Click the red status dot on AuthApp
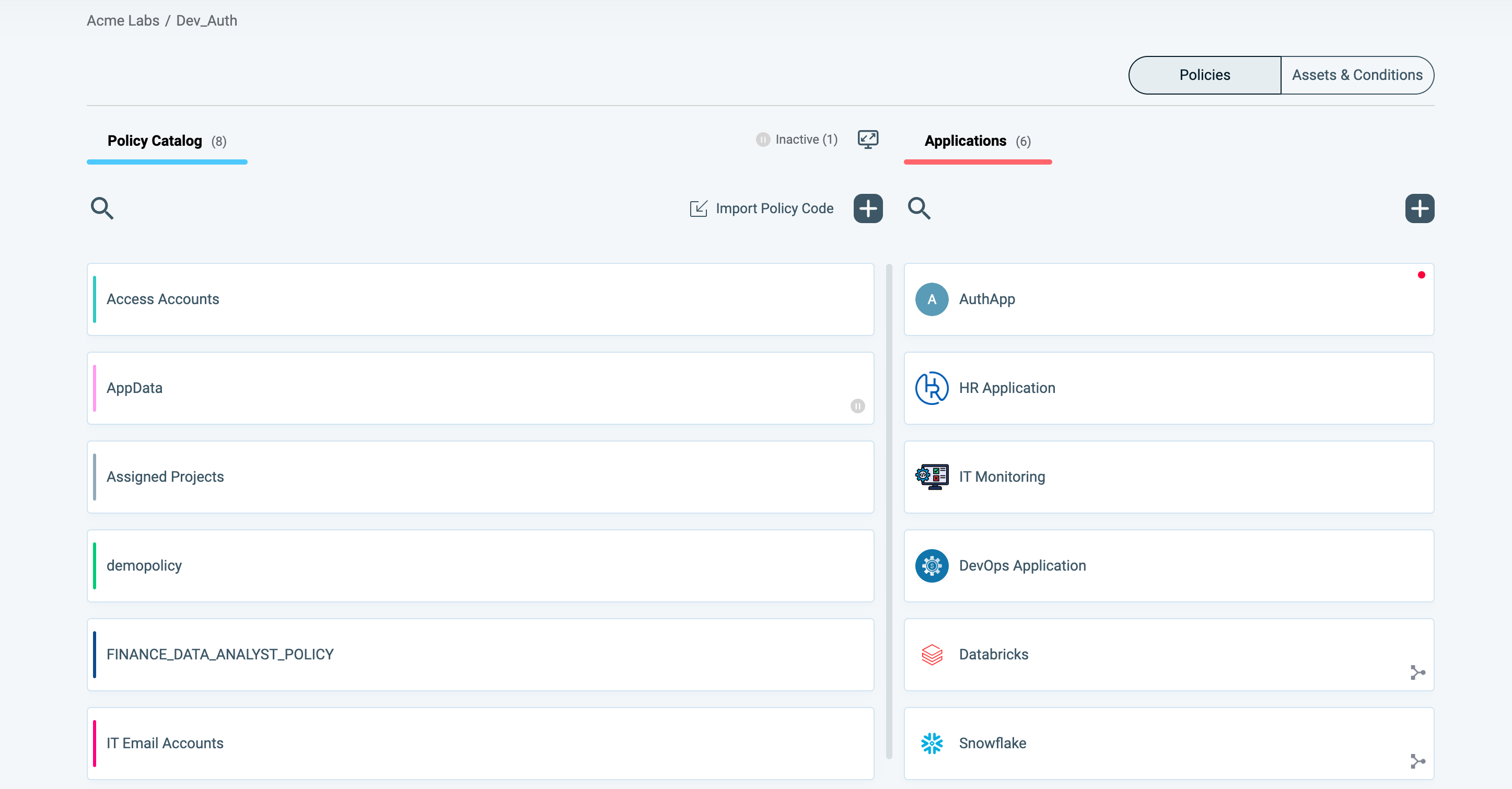 point(1421,275)
